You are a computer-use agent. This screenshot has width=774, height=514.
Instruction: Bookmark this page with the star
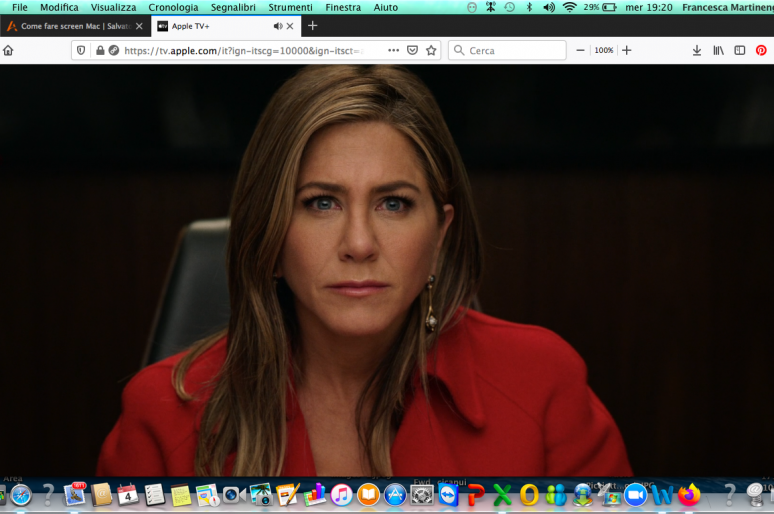(431, 50)
